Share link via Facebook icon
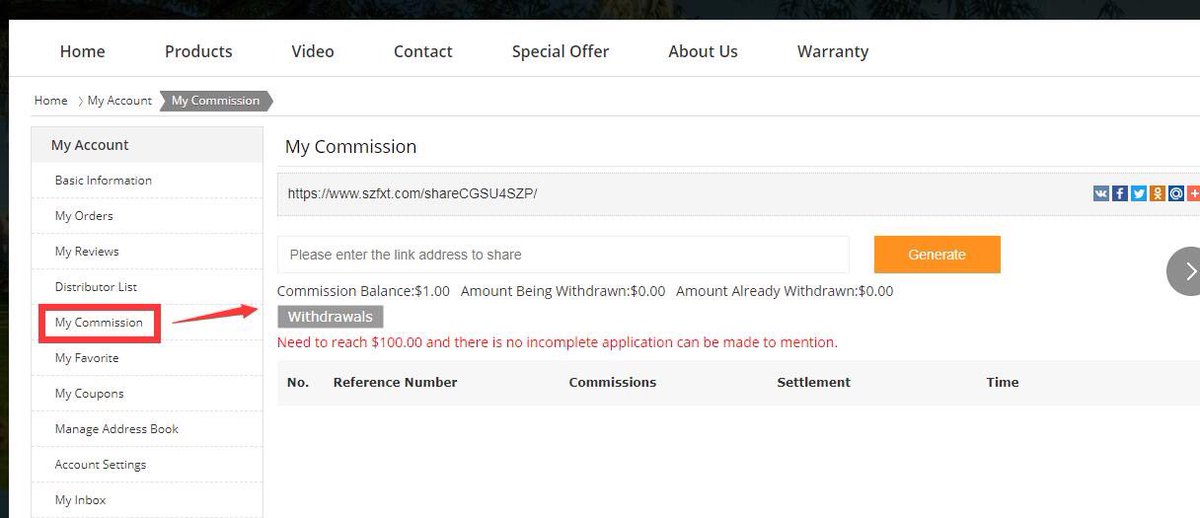The image size is (1200, 518). click(1120, 194)
